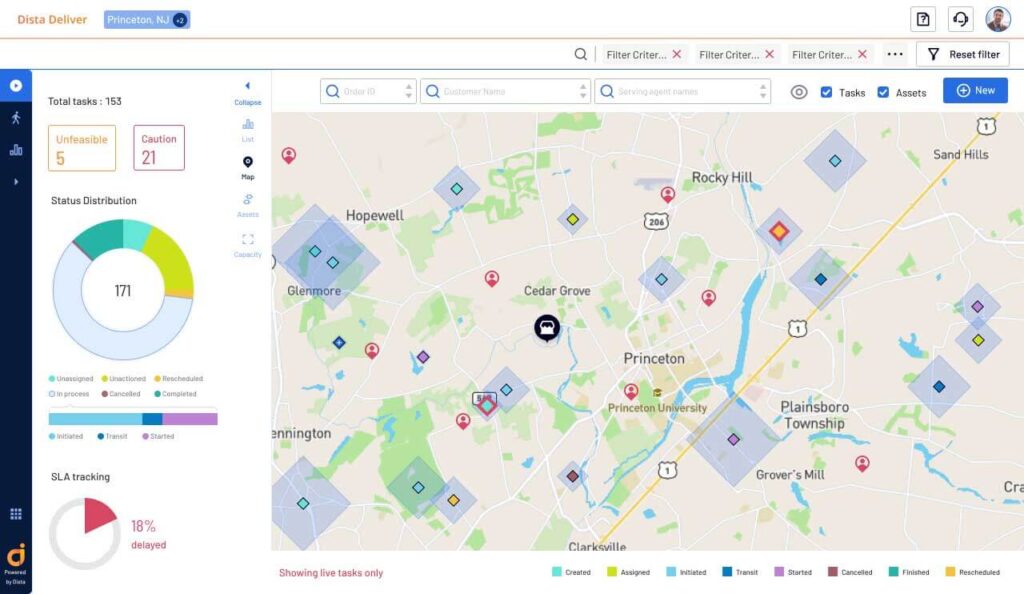Image resolution: width=1024 pixels, height=594 pixels.
Task: Open the analytics icon in the left sidebar
Action: point(14,151)
